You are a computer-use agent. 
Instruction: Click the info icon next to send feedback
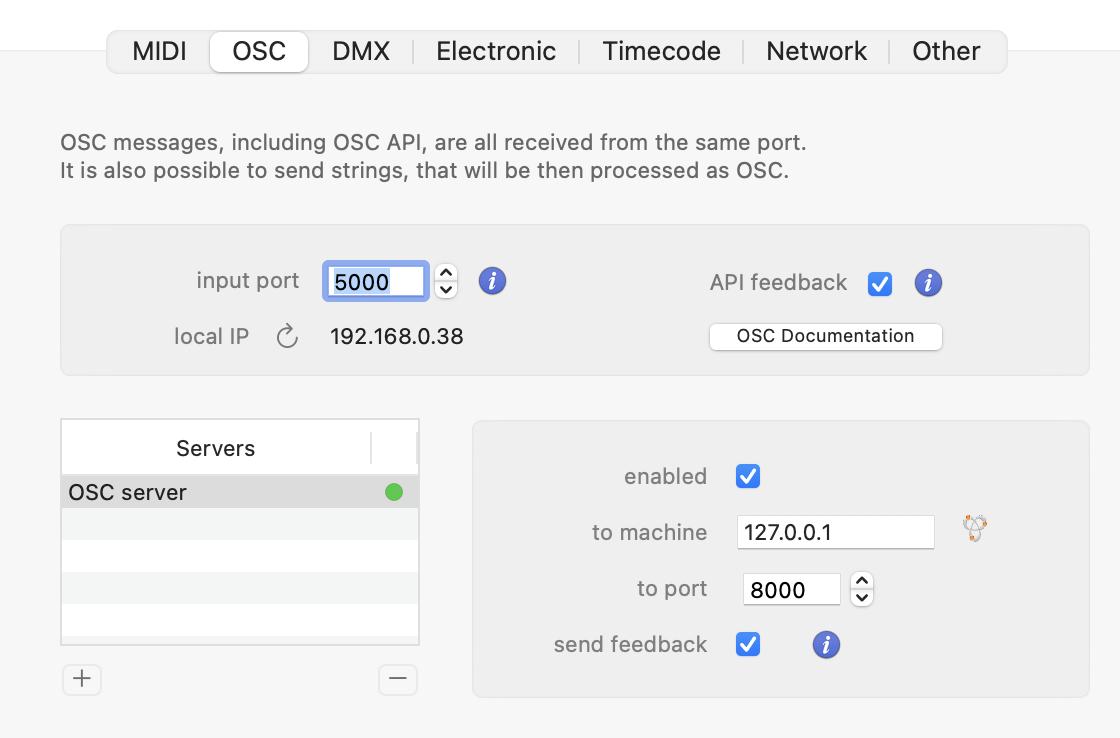point(826,645)
